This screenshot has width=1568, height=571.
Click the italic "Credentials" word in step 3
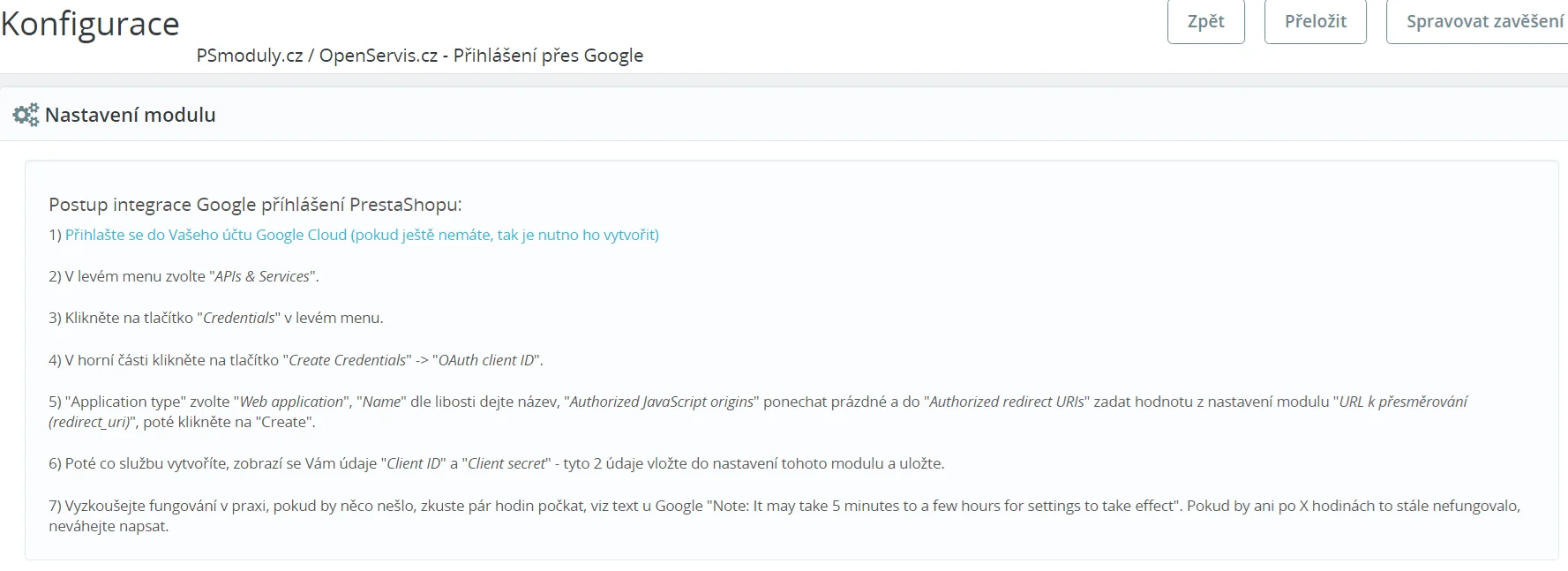point(239,318)
